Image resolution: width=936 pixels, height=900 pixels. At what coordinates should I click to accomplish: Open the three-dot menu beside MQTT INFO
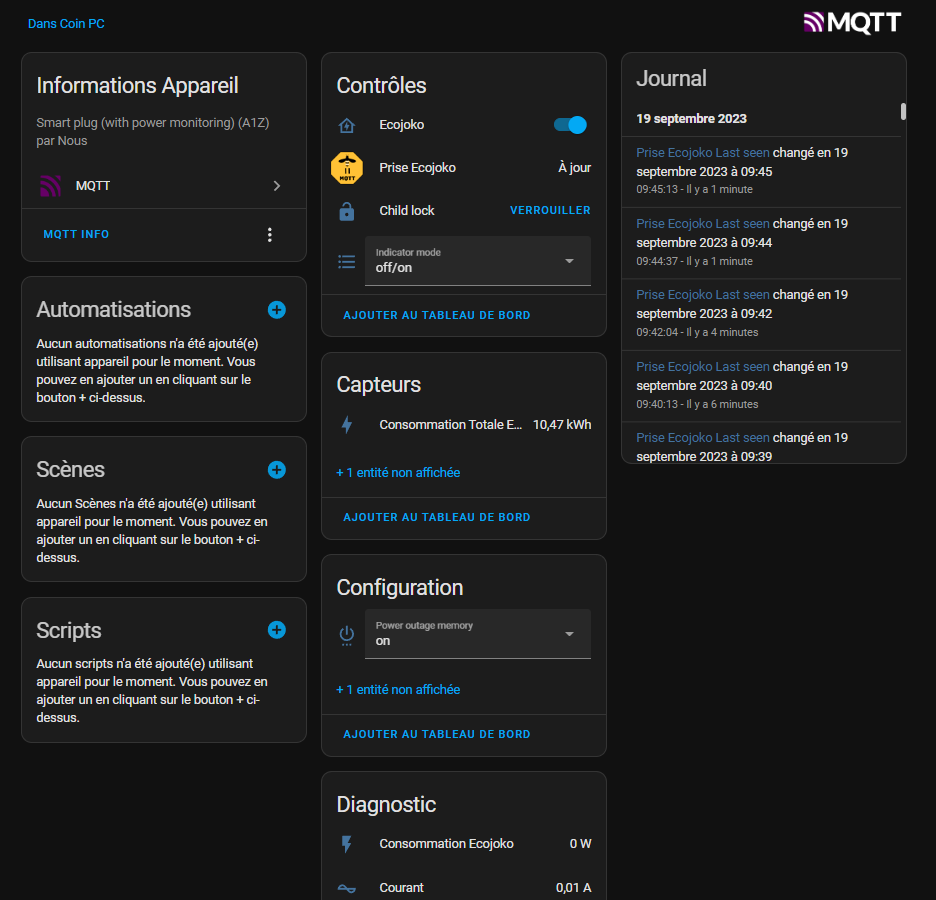[270, 235]
